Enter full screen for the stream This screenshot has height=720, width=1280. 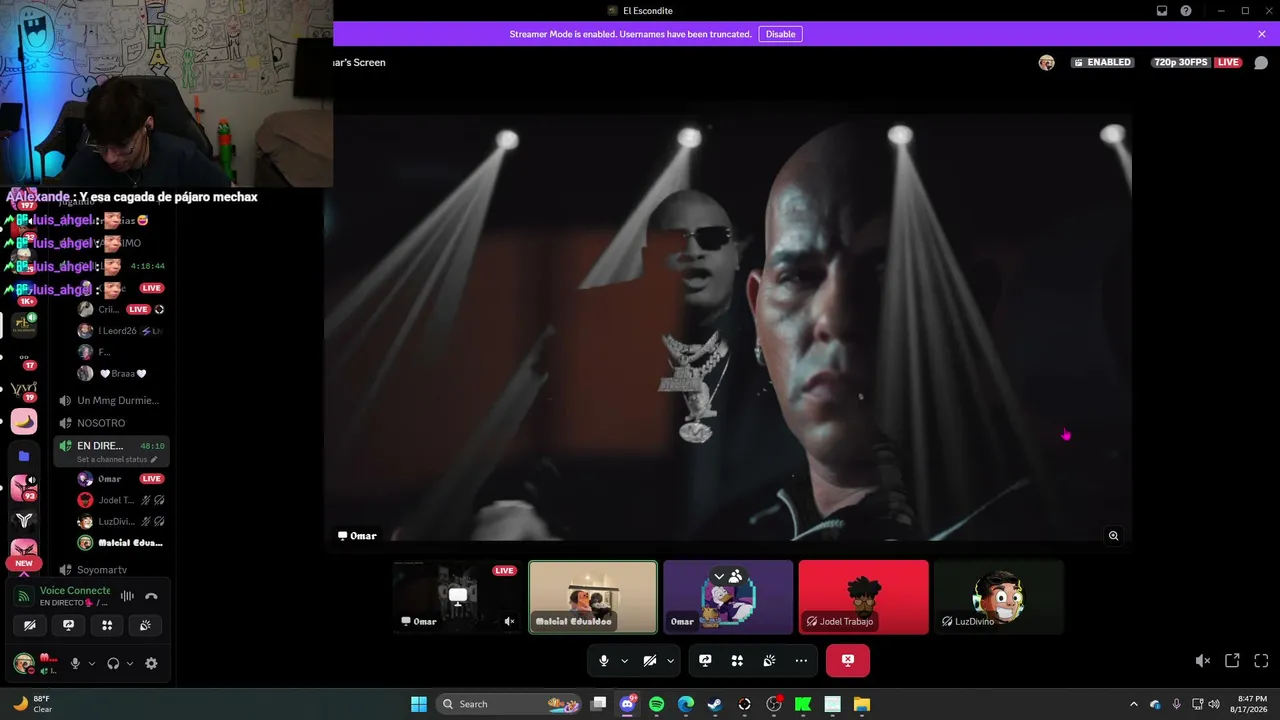(x=1261, y=661)
